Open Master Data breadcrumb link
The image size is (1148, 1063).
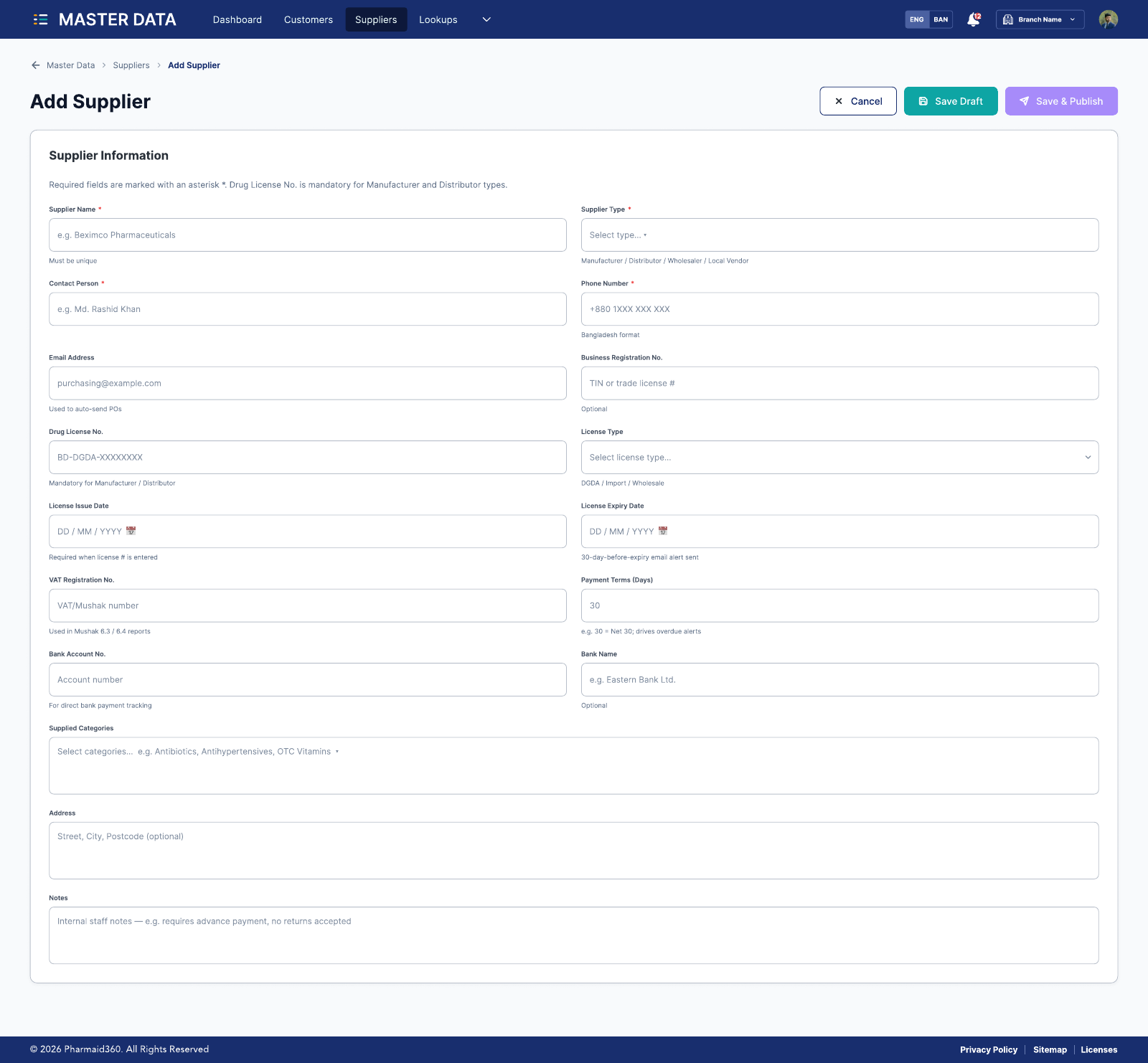pyautogui.click(x=70, y=65)
